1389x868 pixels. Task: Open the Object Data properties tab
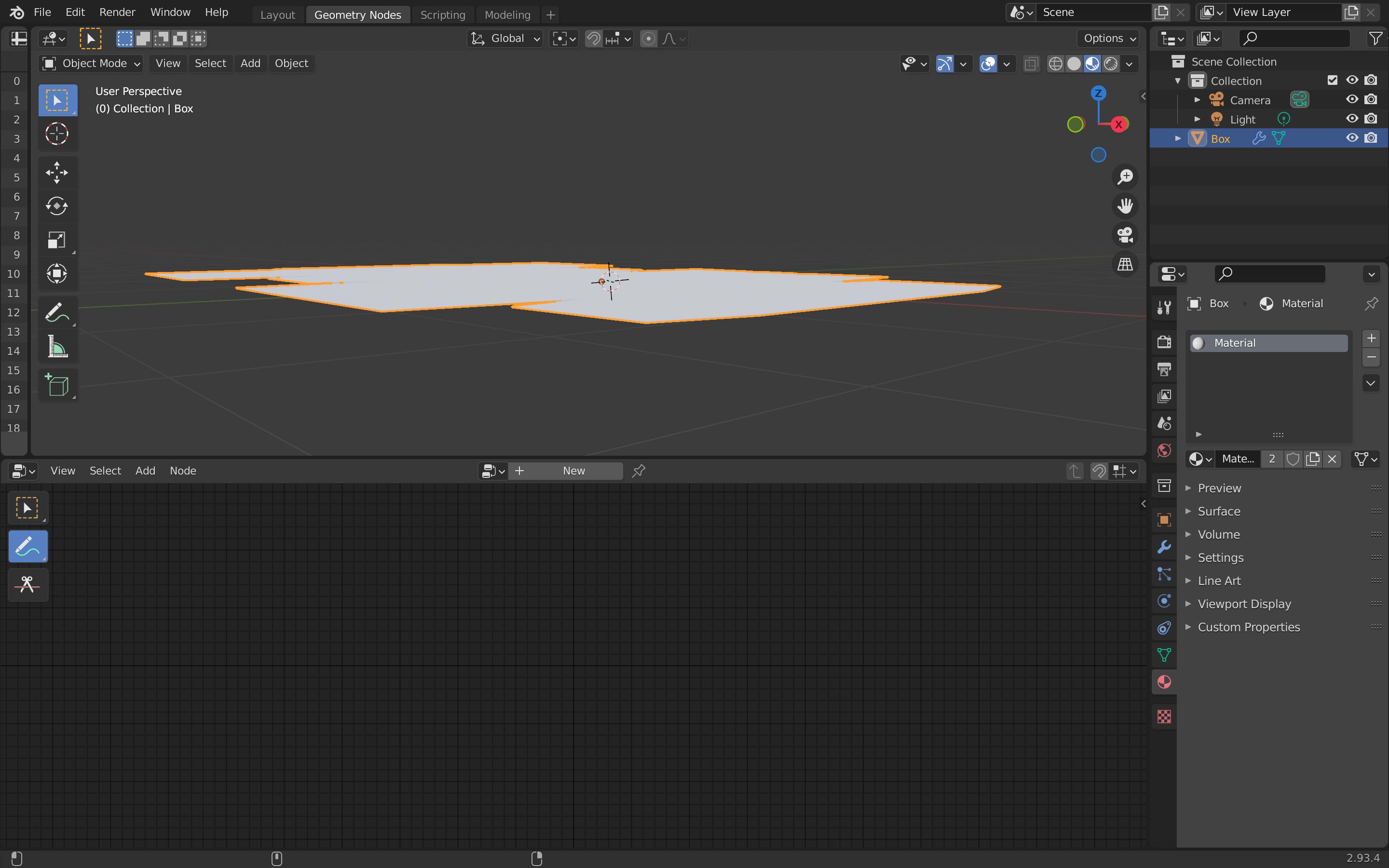click(1164, 655)
